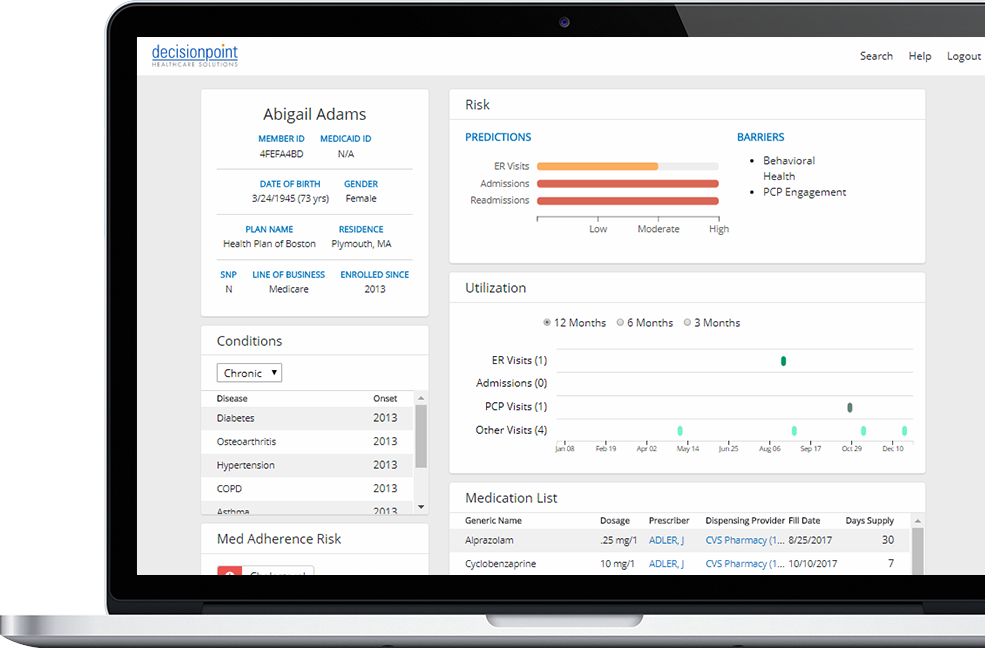Click the Other Visits marker near Oct 29
Image resolution: width=985 pixels, height=648 pixels.
863,431
